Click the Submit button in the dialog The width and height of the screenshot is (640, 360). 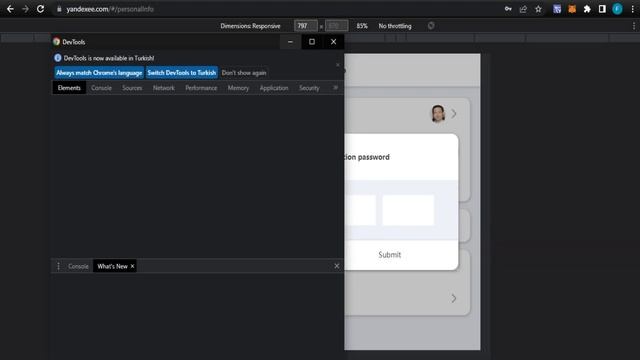pyautogui.click(x=389, y=255)
